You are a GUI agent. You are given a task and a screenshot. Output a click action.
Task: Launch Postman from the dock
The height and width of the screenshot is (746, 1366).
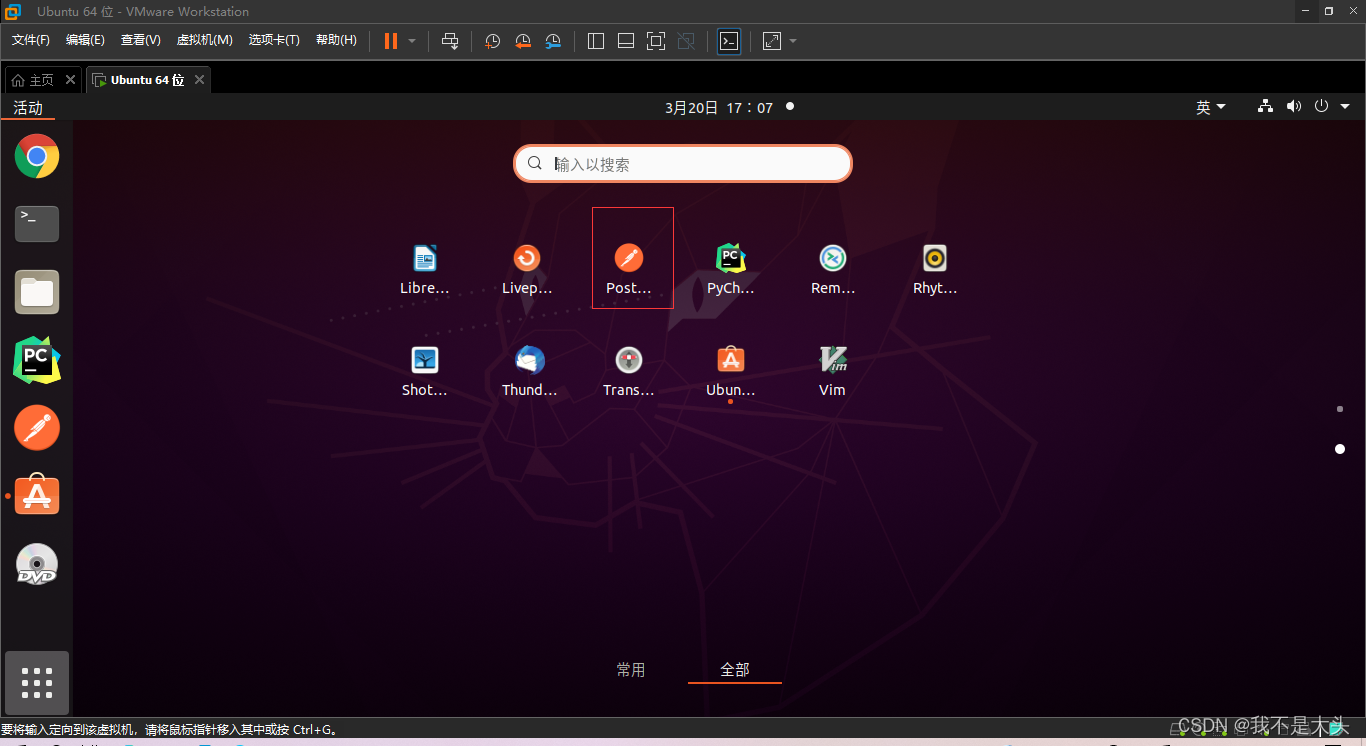pos(37,428)
